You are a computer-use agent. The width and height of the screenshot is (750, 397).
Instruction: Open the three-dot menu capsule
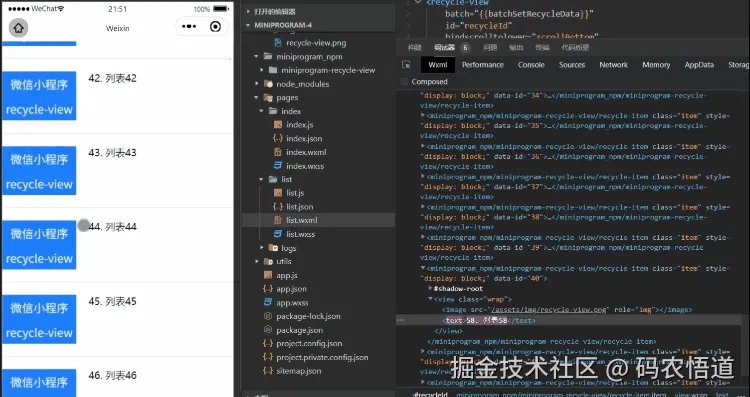[189, 26]
